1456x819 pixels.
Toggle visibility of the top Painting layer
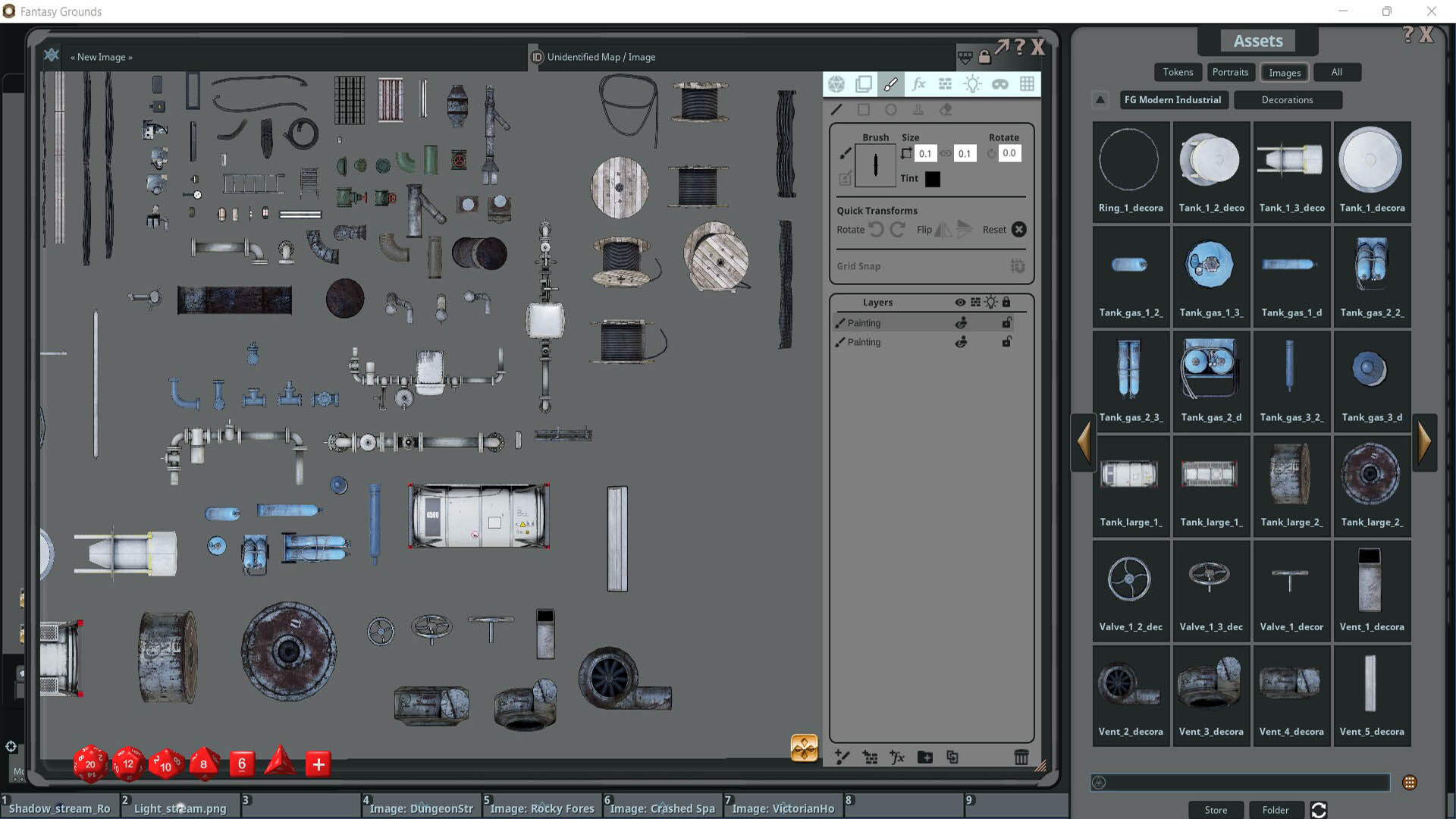point(961,322)
